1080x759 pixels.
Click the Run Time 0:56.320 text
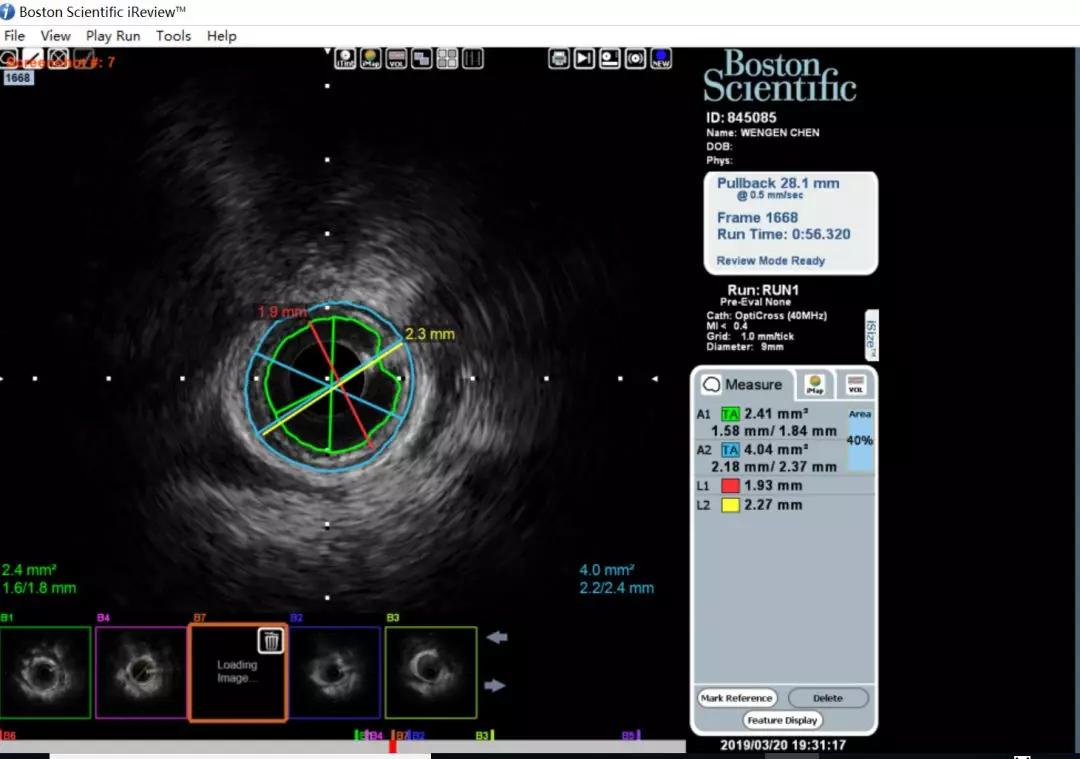coord(784,234)
